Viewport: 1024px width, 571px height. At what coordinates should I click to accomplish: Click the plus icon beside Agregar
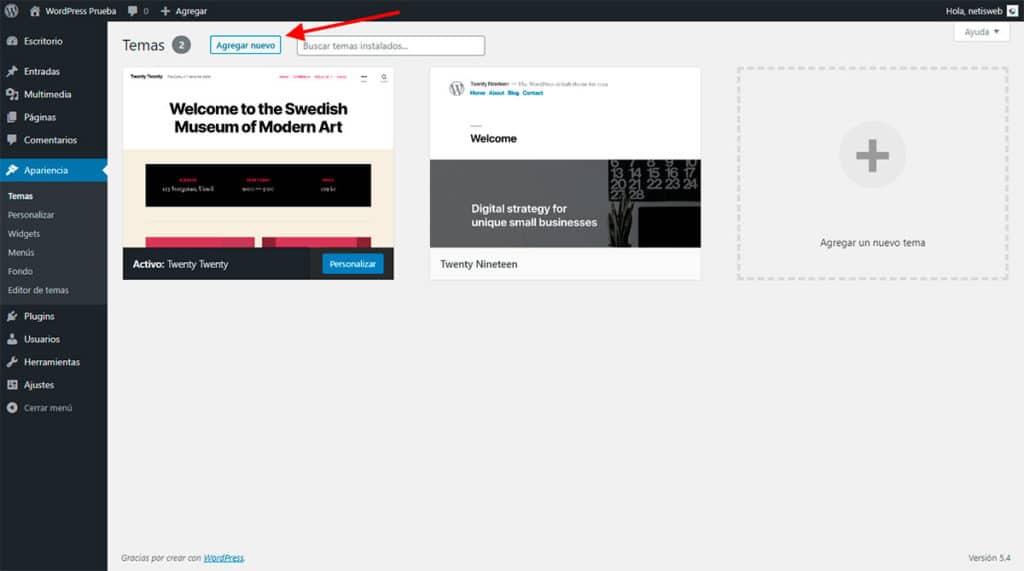(165, 10)
